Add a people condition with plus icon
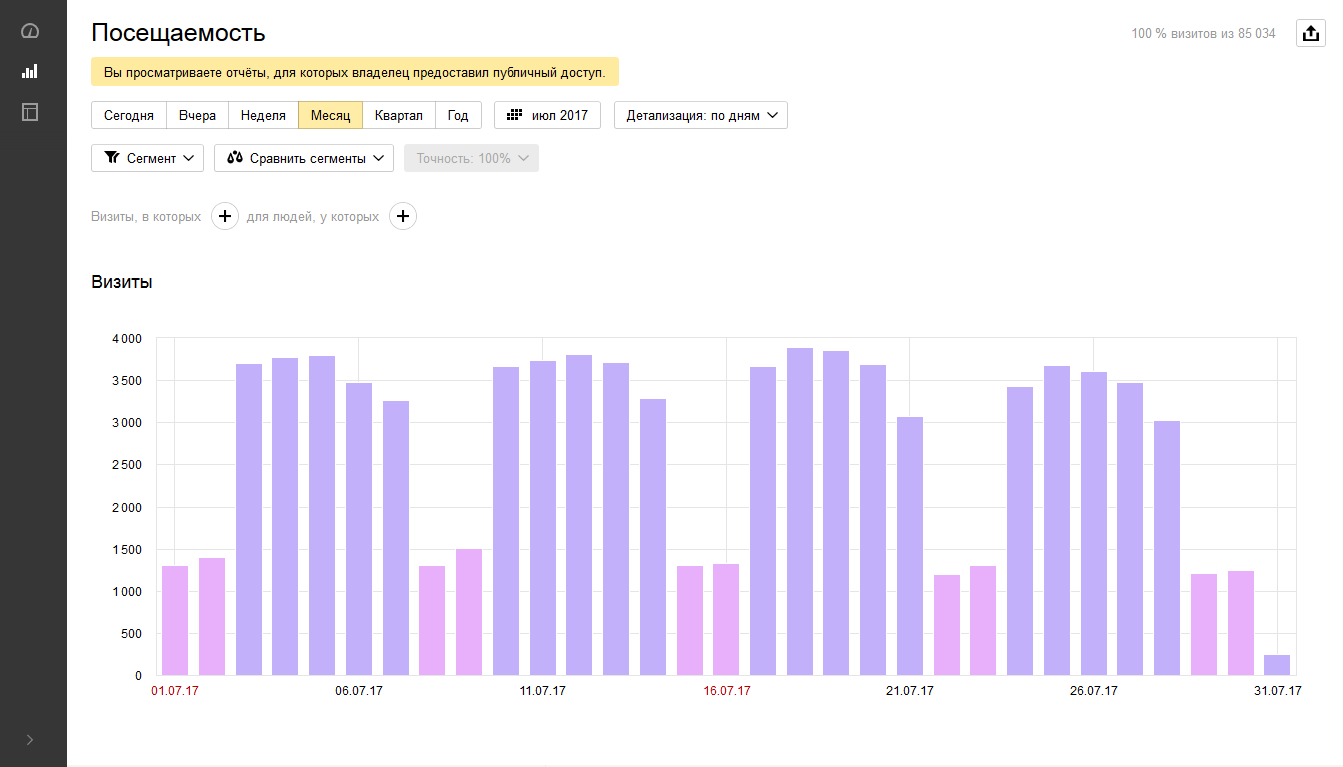Image resolution: width=1343 pixels, height=767 pixels. tap(403, 216)
